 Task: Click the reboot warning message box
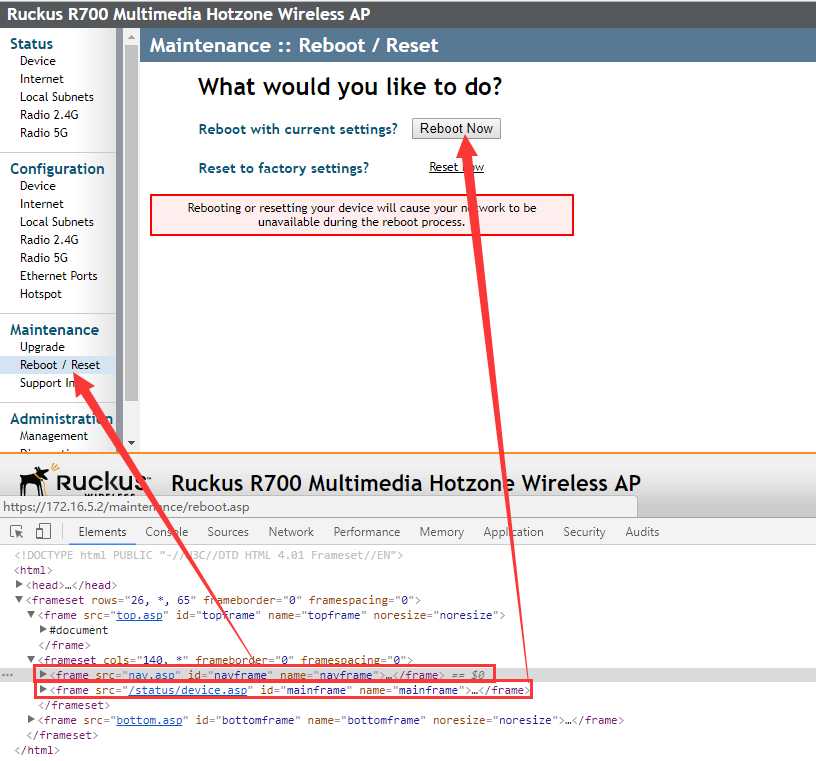362,215
